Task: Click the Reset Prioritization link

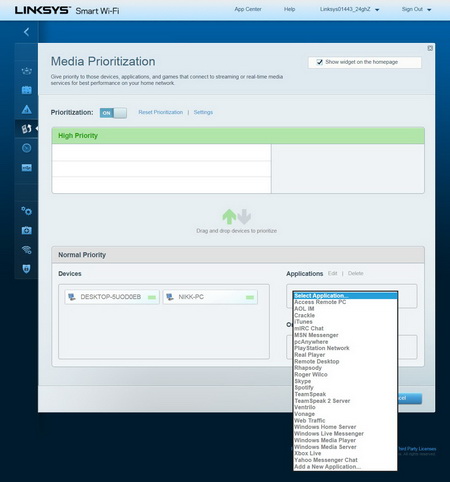Action: pyautogui.click(x=161, y=112)
